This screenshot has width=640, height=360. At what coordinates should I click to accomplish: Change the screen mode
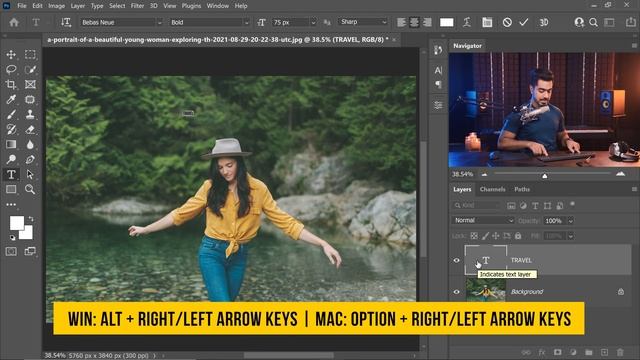pos(30,251)
